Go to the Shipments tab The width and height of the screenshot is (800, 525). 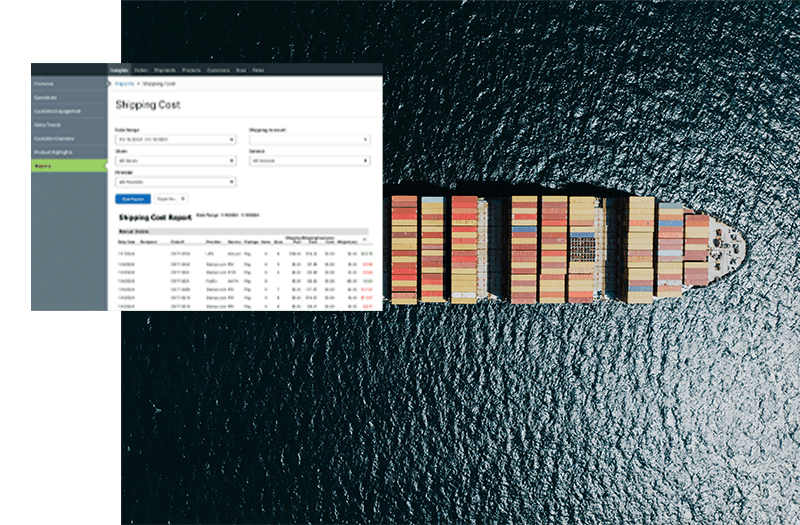coord(166,70)
